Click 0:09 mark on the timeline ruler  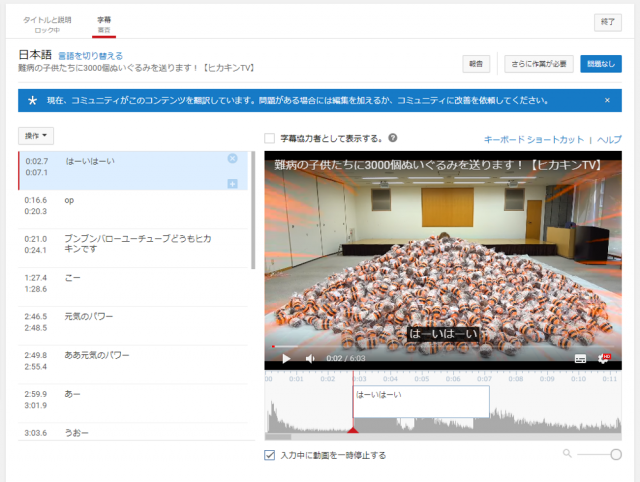[547, 379]
